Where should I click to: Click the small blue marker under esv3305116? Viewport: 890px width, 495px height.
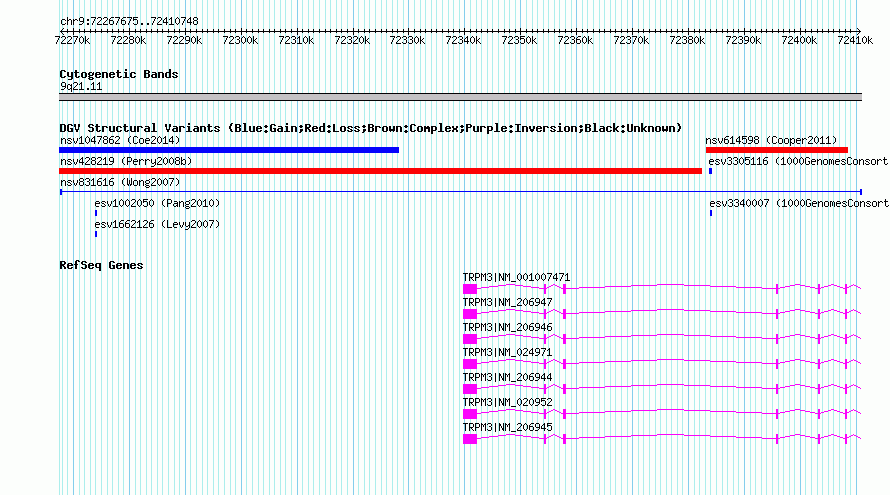pyautogui.click(x=710, y=171)
